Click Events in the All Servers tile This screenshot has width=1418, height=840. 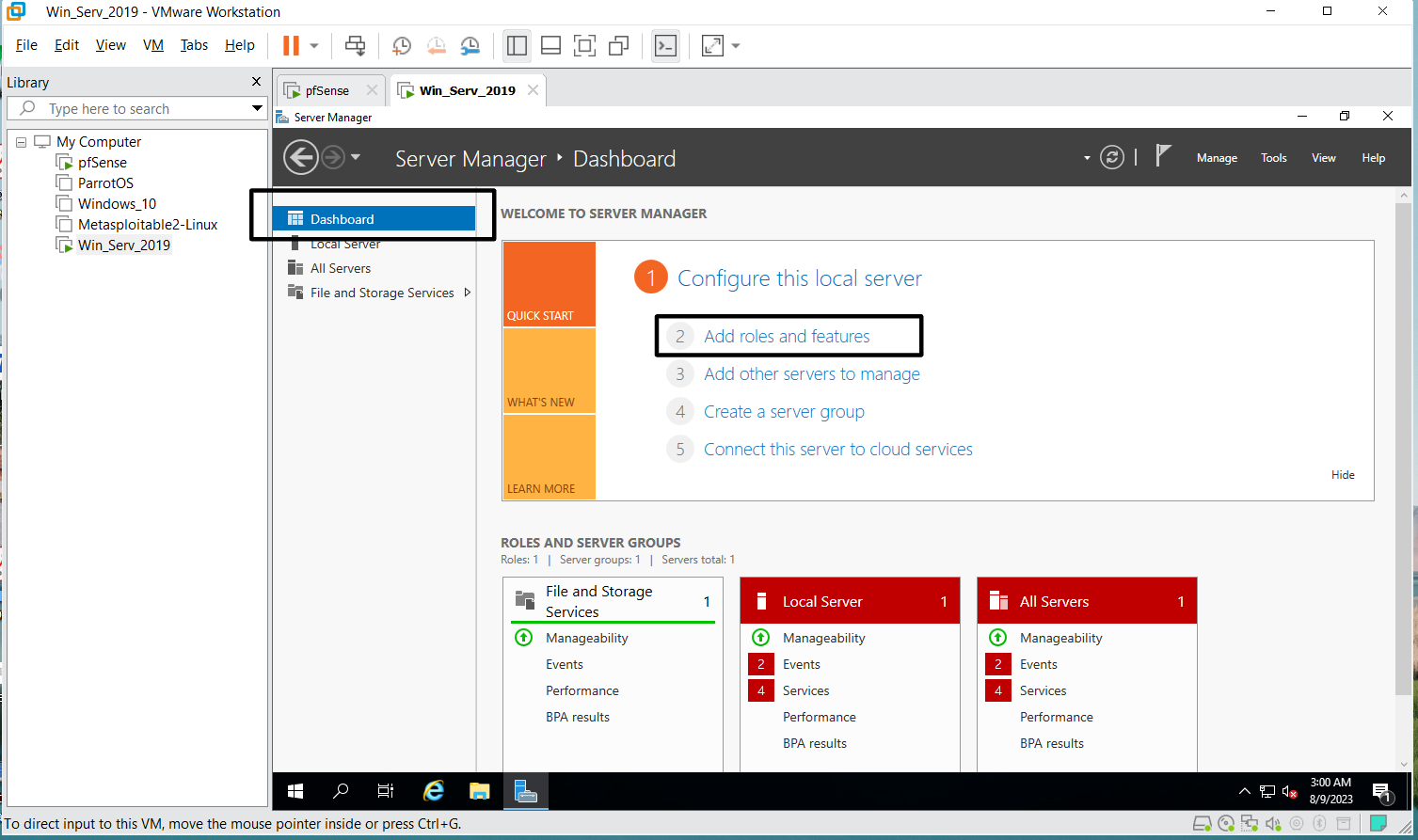pos(1039,664)
